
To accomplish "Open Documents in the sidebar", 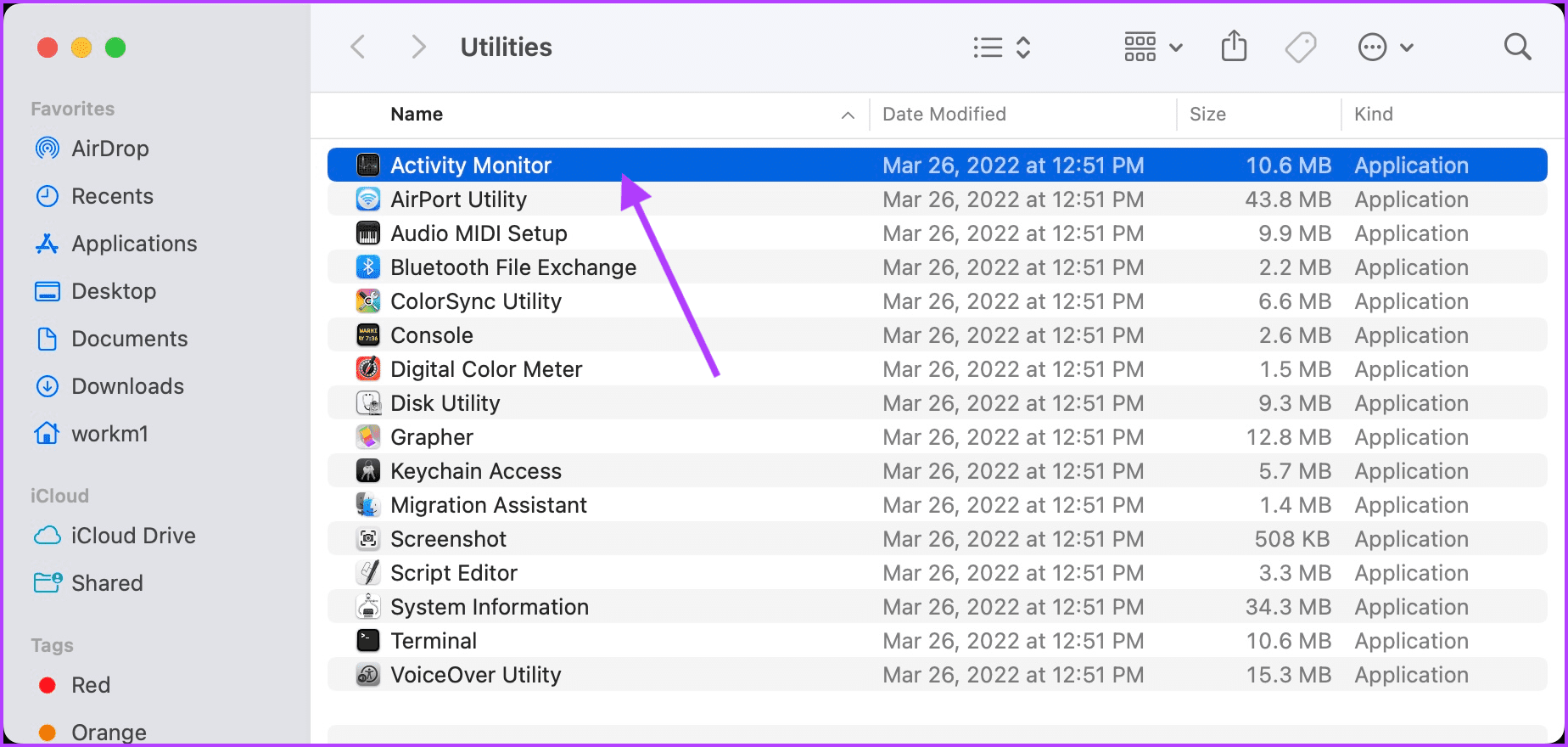I will [110, 339].
